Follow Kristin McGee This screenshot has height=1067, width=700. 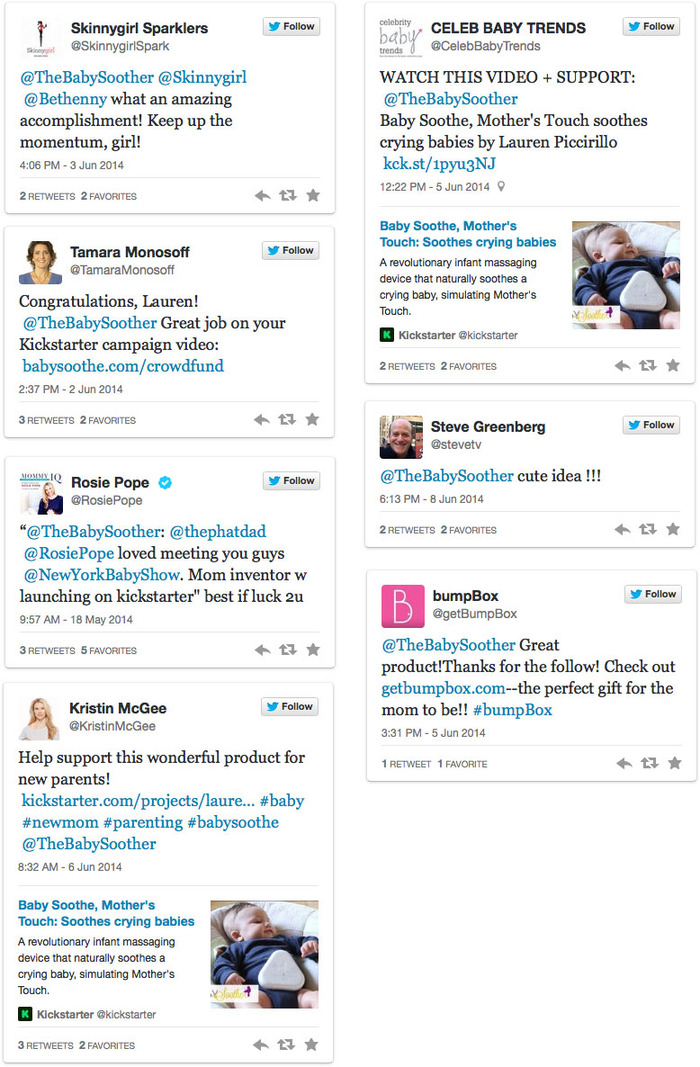(x=290, y=706)
